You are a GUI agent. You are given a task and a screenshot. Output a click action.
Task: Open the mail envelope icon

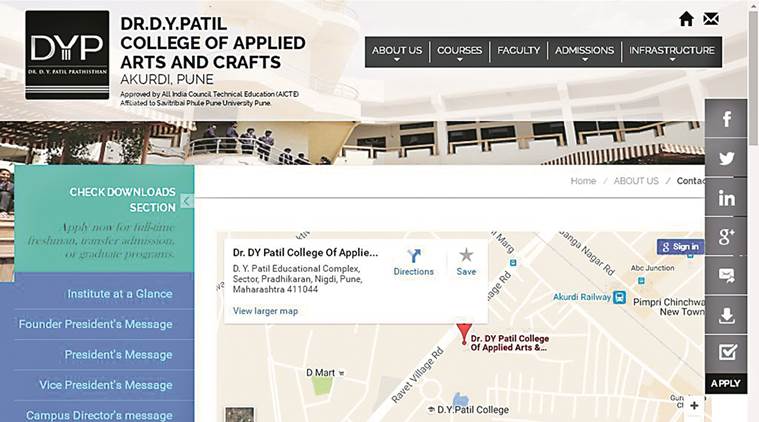click(711, 19)
